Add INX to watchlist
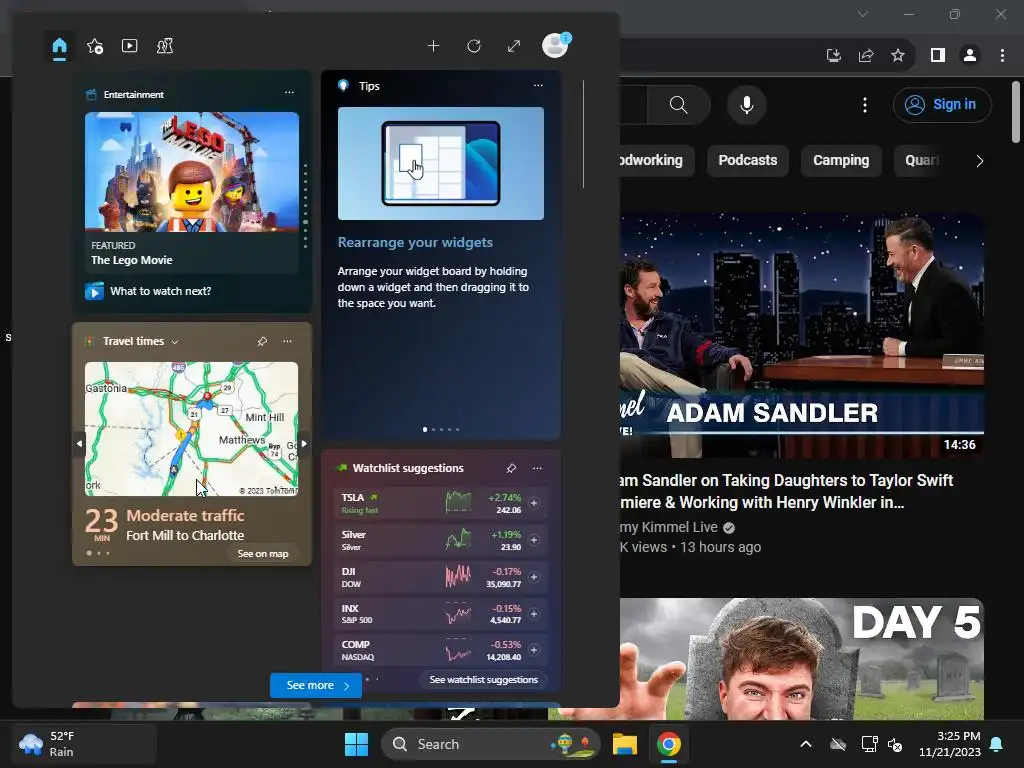1024x768 pixels. [534, 614]
